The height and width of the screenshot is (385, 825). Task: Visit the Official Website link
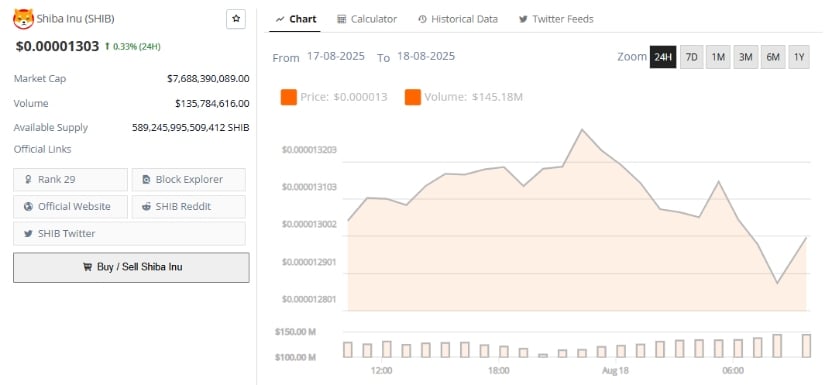[x=71, y=207]
